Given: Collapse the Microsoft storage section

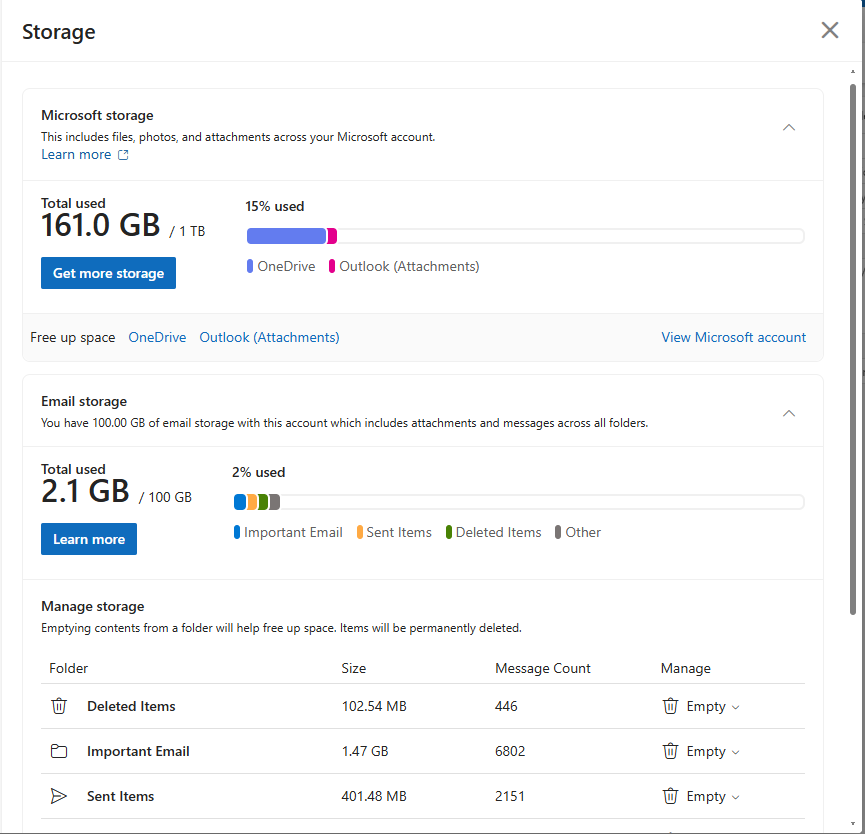Looking at the screenshot, I should [x=789, y=127].
